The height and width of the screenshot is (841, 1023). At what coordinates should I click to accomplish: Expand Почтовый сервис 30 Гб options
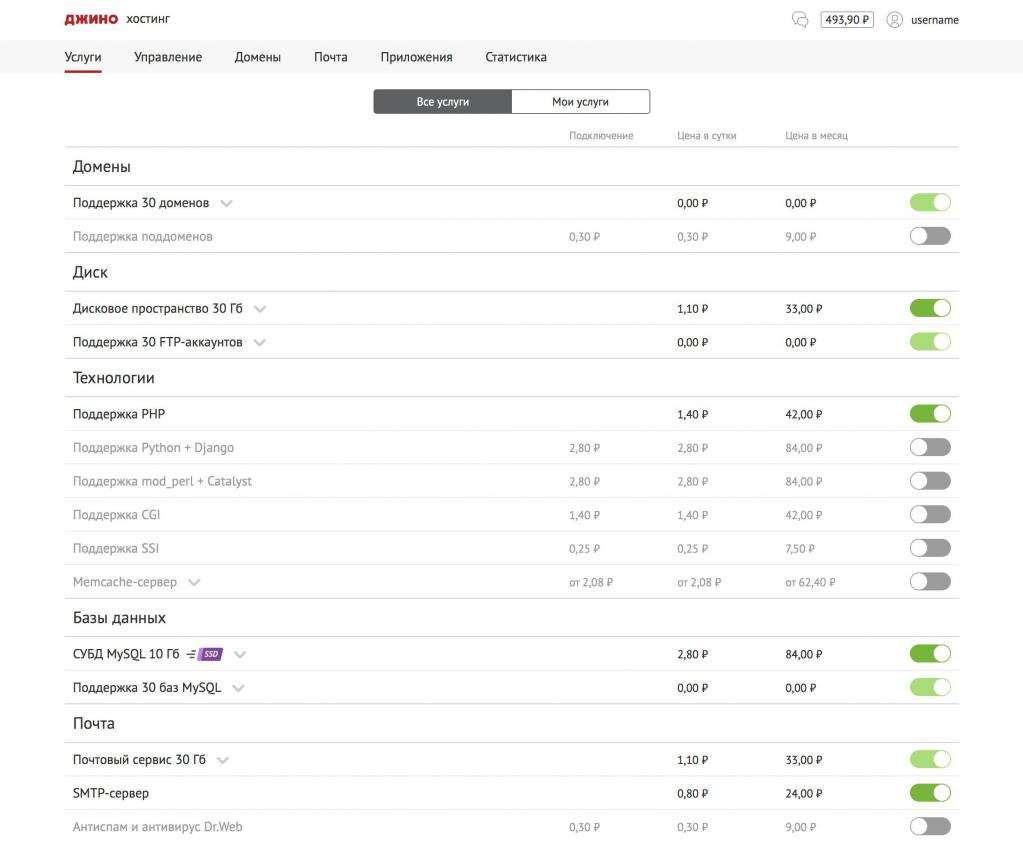(x=223, y=760)
